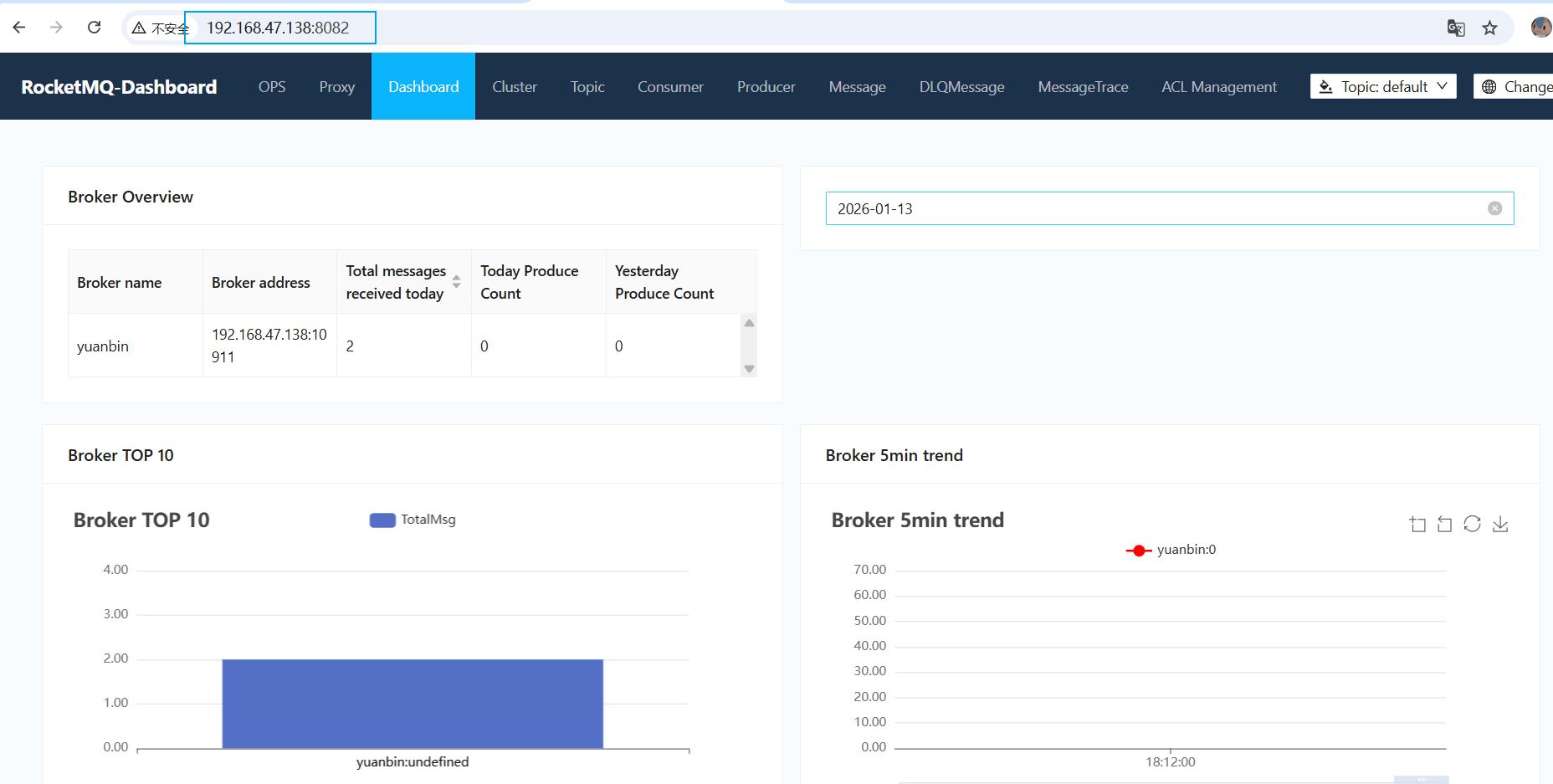The height and width of the screenshot is (784, 1553).
Task: Click the data zoom slider handle below trend chart
Action: [x=1421, y=780]
